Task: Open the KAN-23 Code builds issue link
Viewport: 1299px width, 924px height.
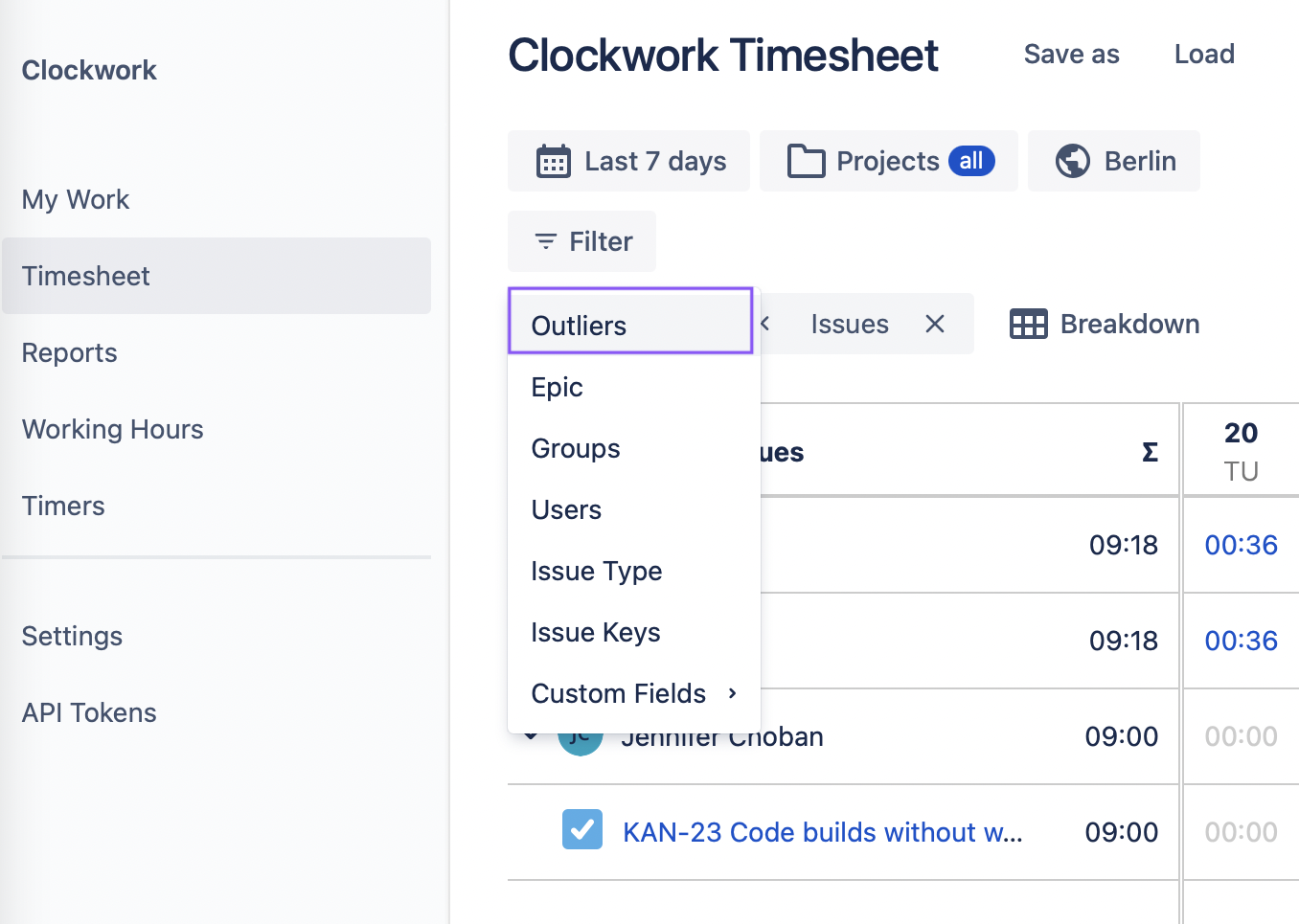Action: [x=823, y=832]
